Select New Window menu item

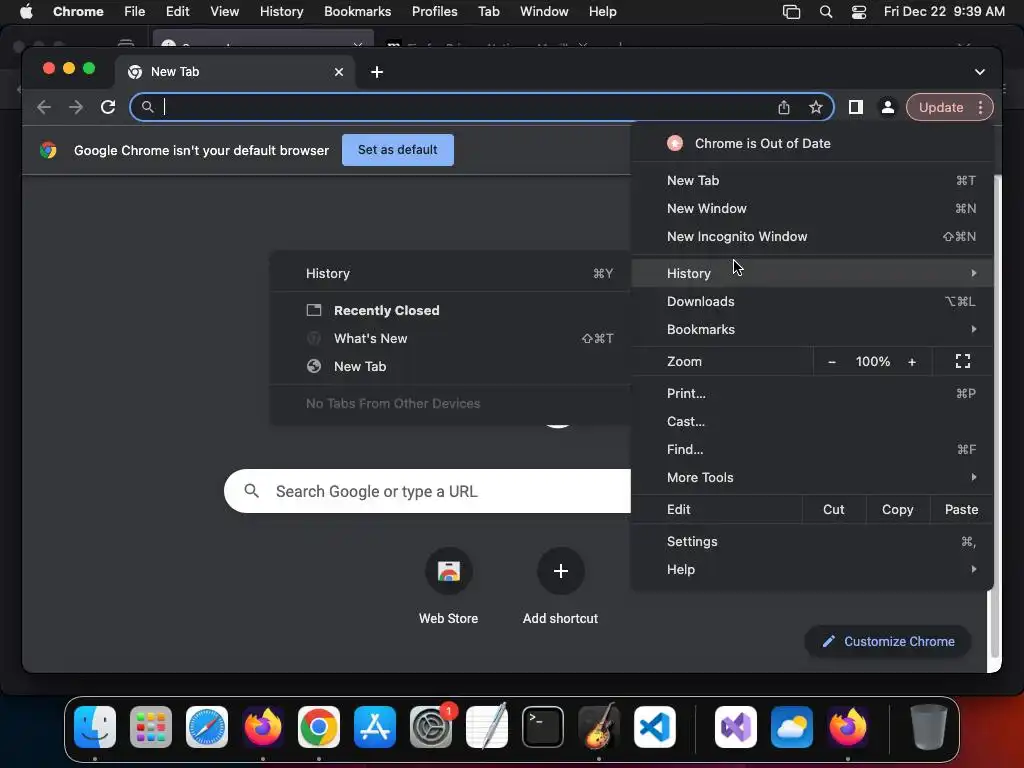click(812, 208)
